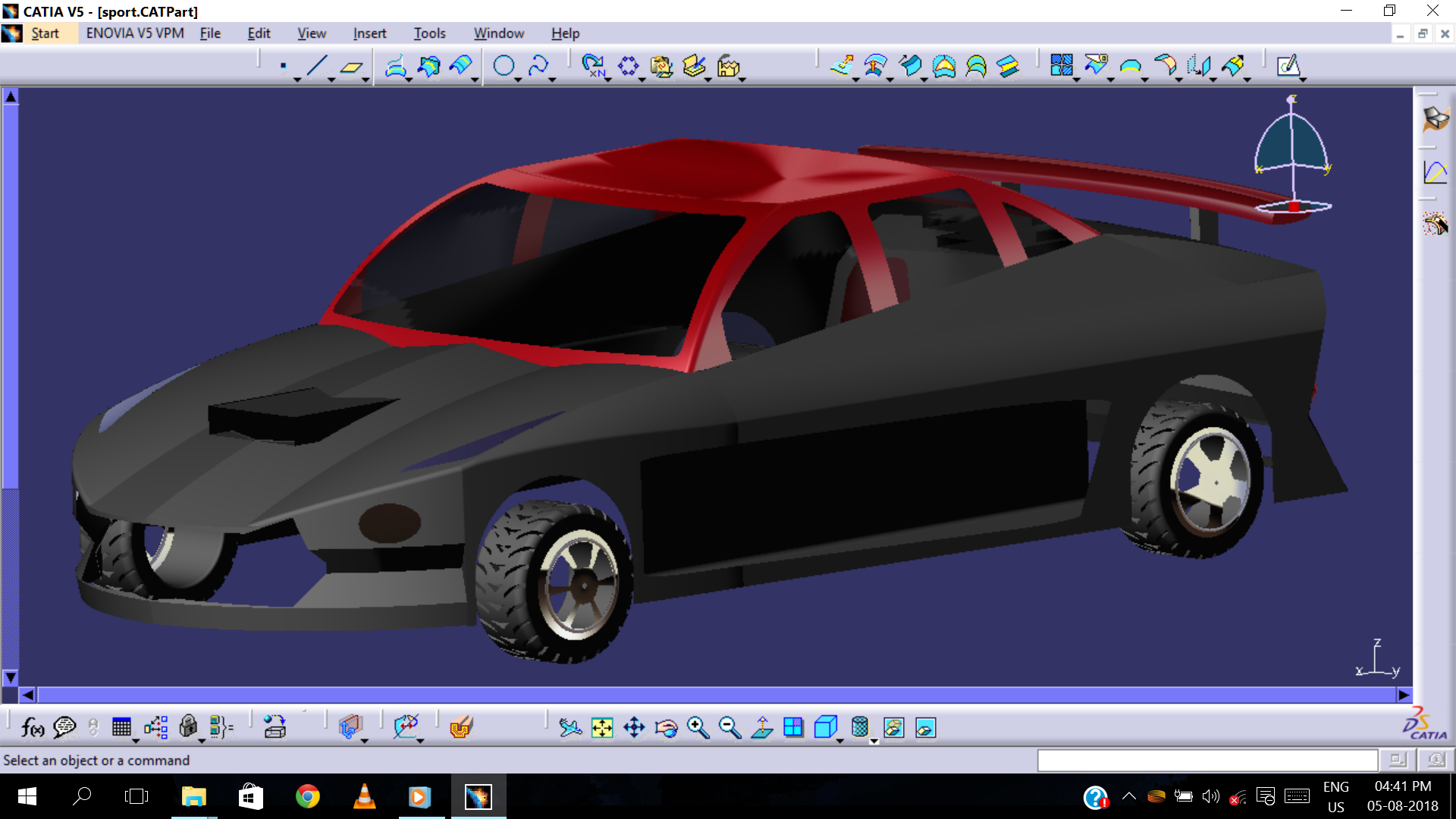Click the Zoom In magnifier icon
The height and width of the screenshot is (819, 1456).
698,728
